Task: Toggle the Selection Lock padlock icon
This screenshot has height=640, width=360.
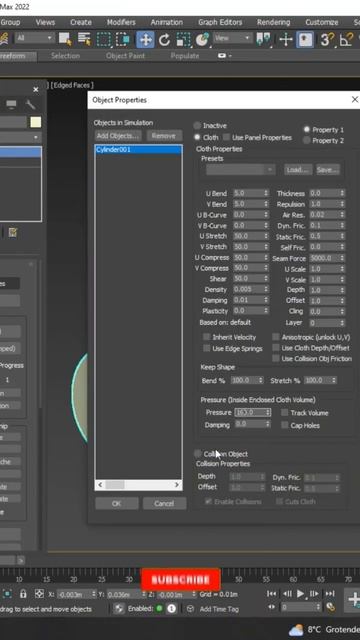Action: pos(23,594)
